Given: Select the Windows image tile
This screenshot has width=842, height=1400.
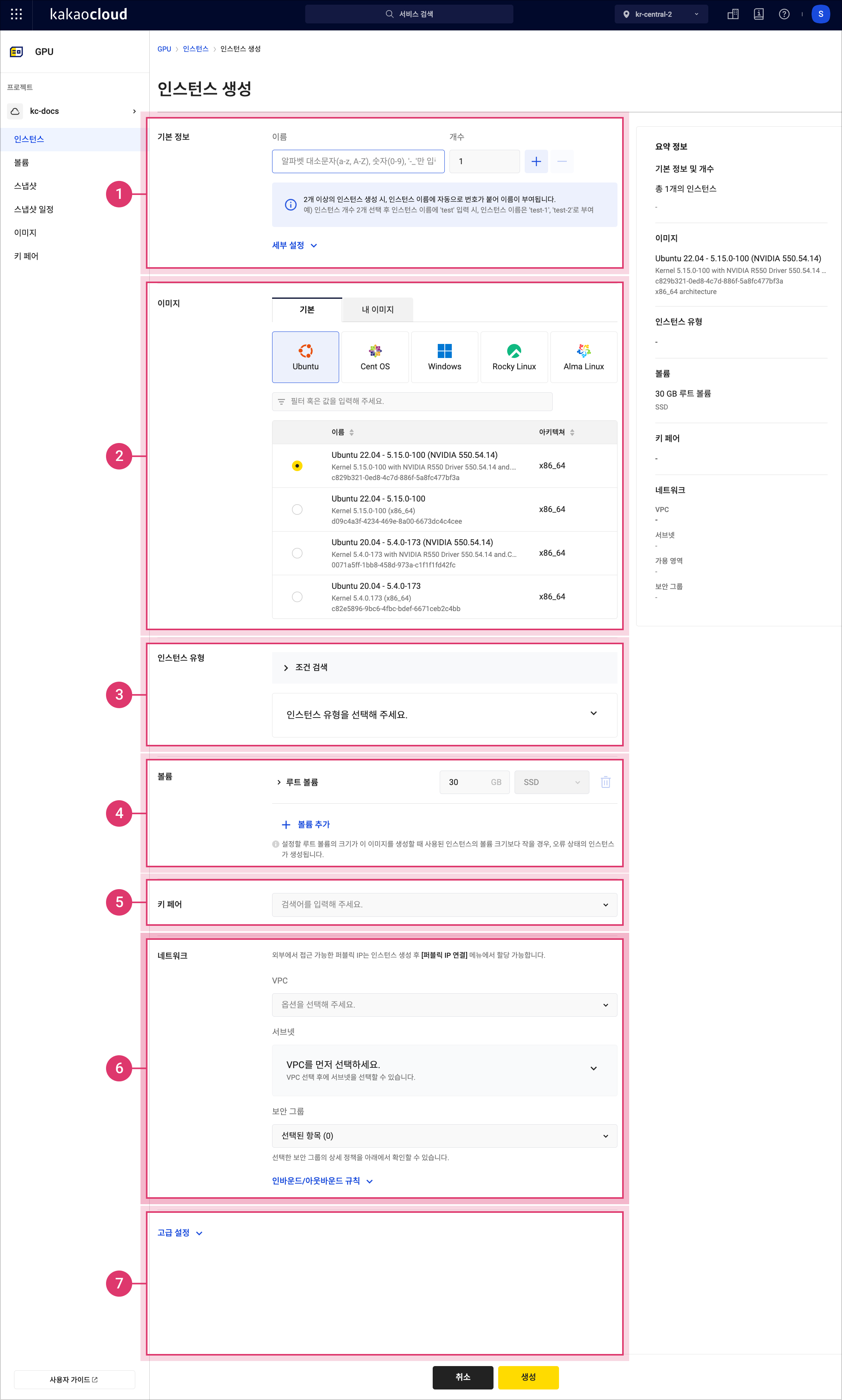Looking at the screenshot, I should 444,357.
